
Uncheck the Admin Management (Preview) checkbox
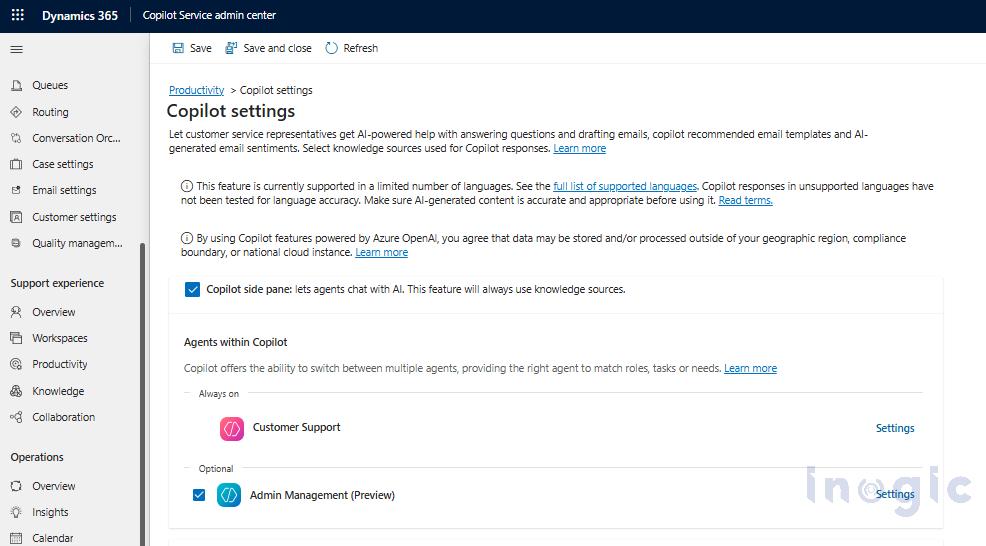coord(199,495)
